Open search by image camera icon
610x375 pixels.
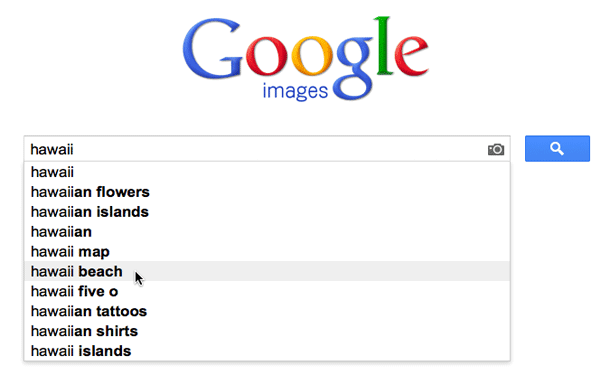[x=496, y=149]
